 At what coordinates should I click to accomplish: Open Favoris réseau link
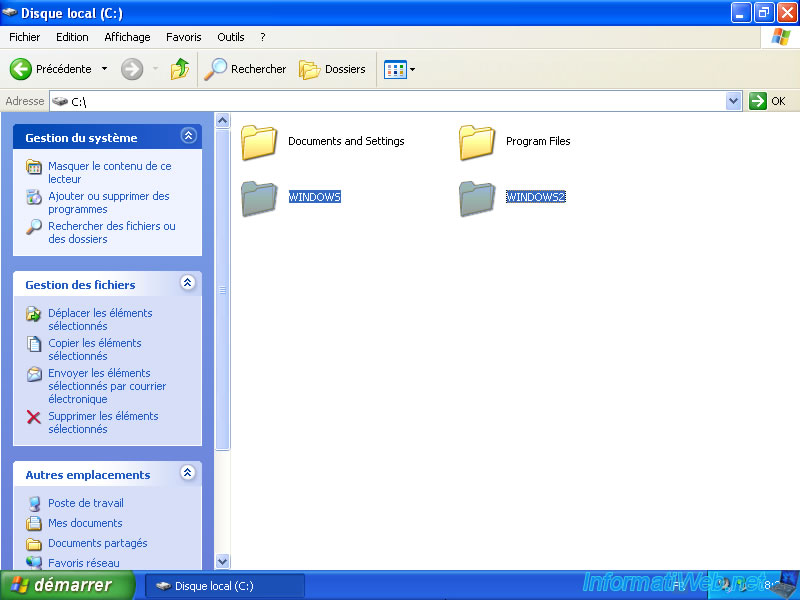coord(84,563)
